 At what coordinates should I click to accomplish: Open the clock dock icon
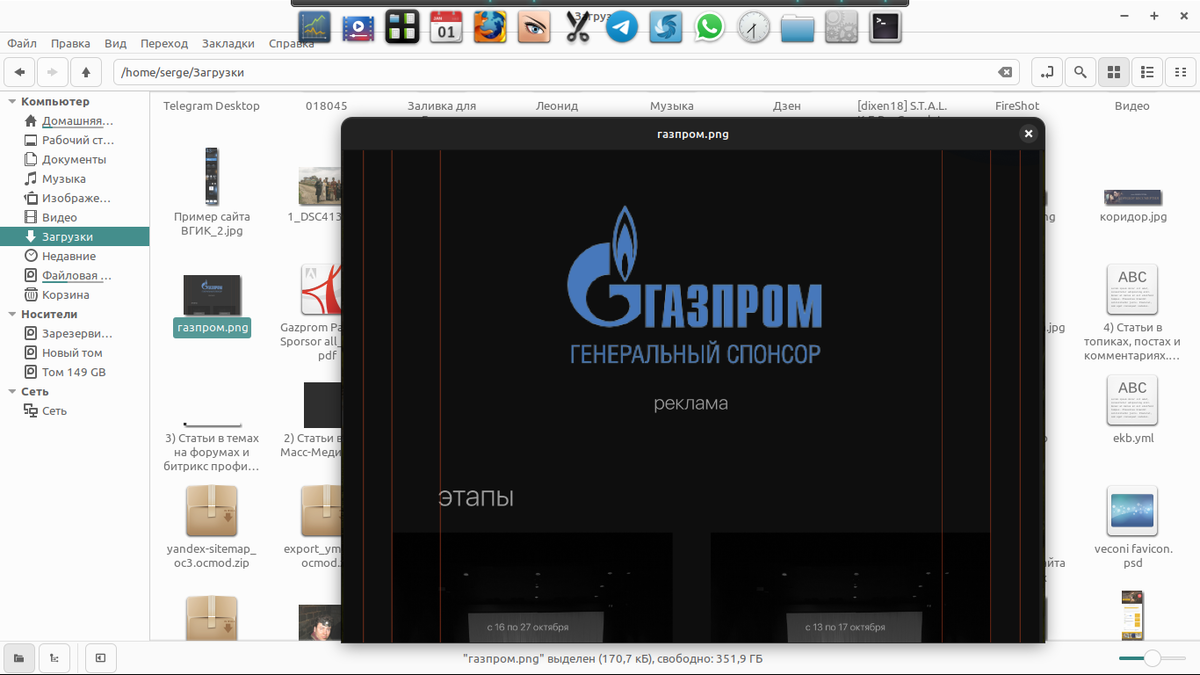pyautogui.click(x=754, y=27)
